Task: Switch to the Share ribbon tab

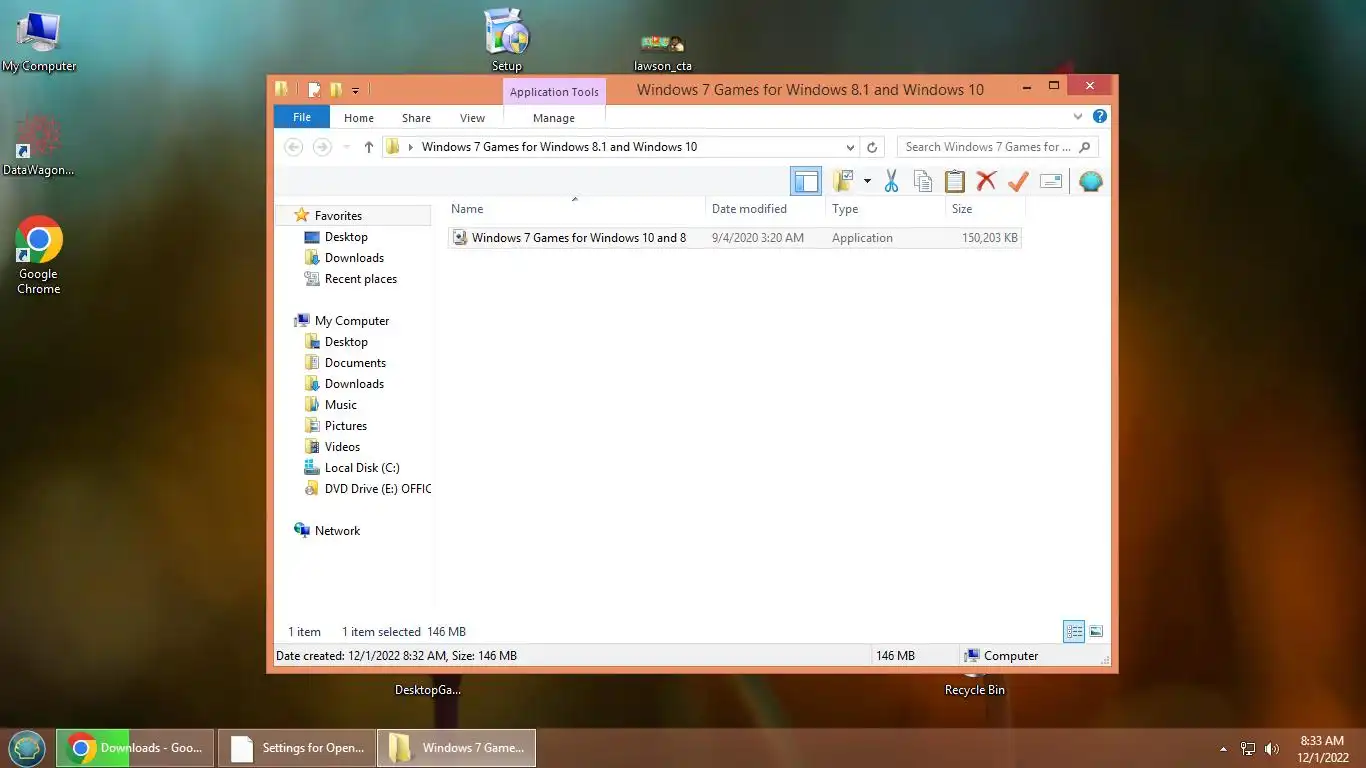Action: click(x=416, y=118)
